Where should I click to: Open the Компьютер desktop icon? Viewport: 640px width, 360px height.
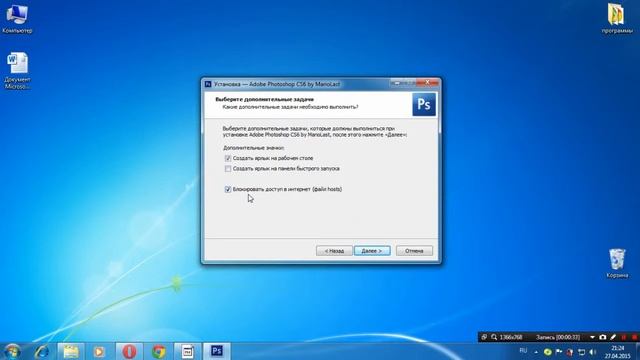pyautogui.click(x=17, y=18)
